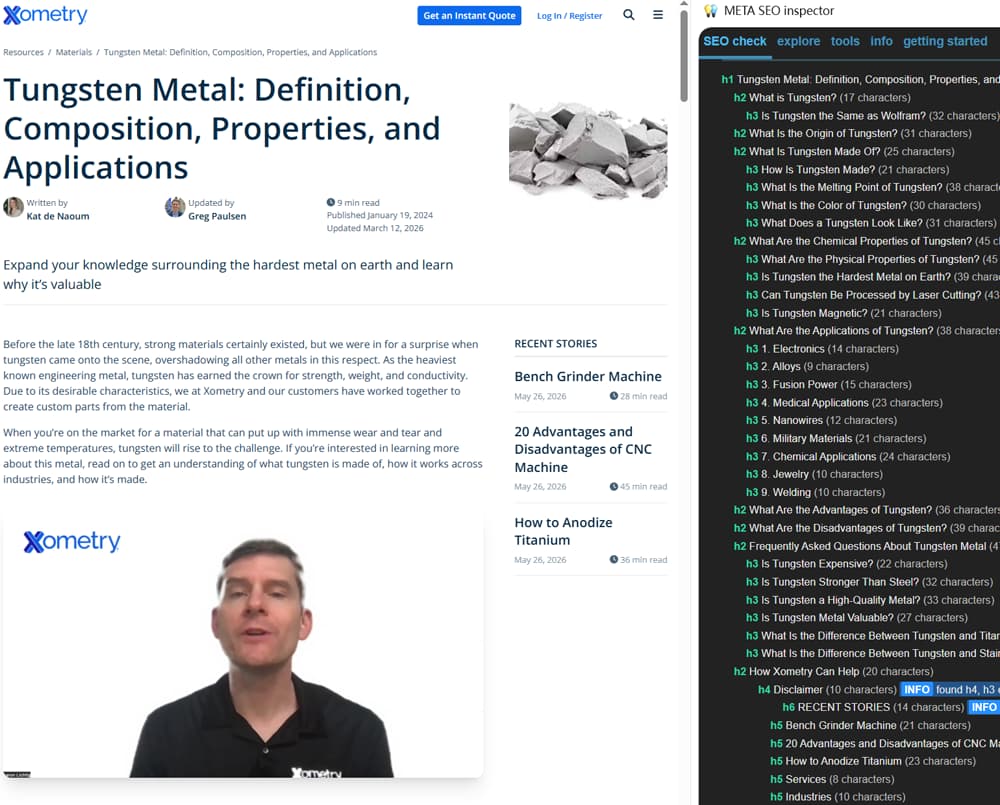Click the Xometry logo in header
Viewport: 1000px width, 805px height.
(x=45, y=15)
